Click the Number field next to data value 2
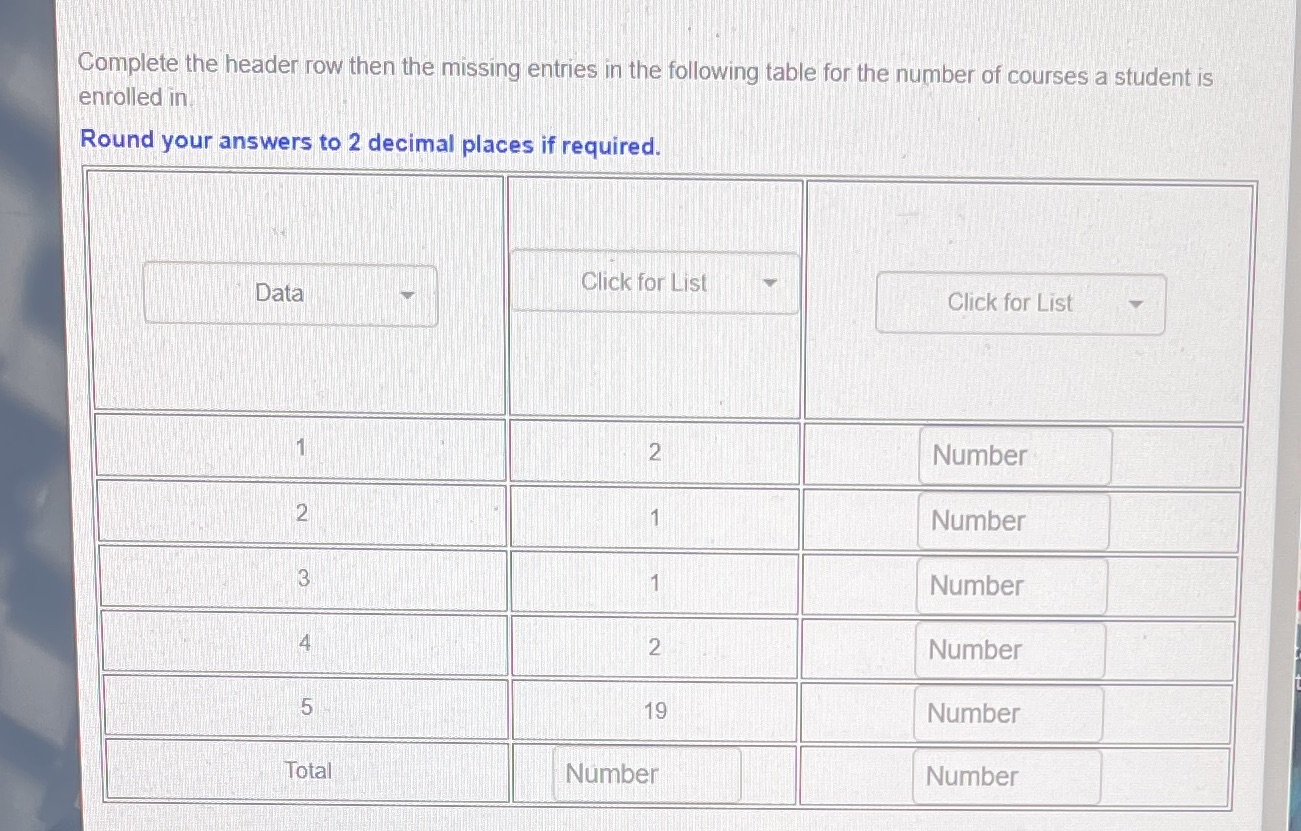Viewport: 1301px width, 831px height. pyautogui.click(x=1013, y=520)
